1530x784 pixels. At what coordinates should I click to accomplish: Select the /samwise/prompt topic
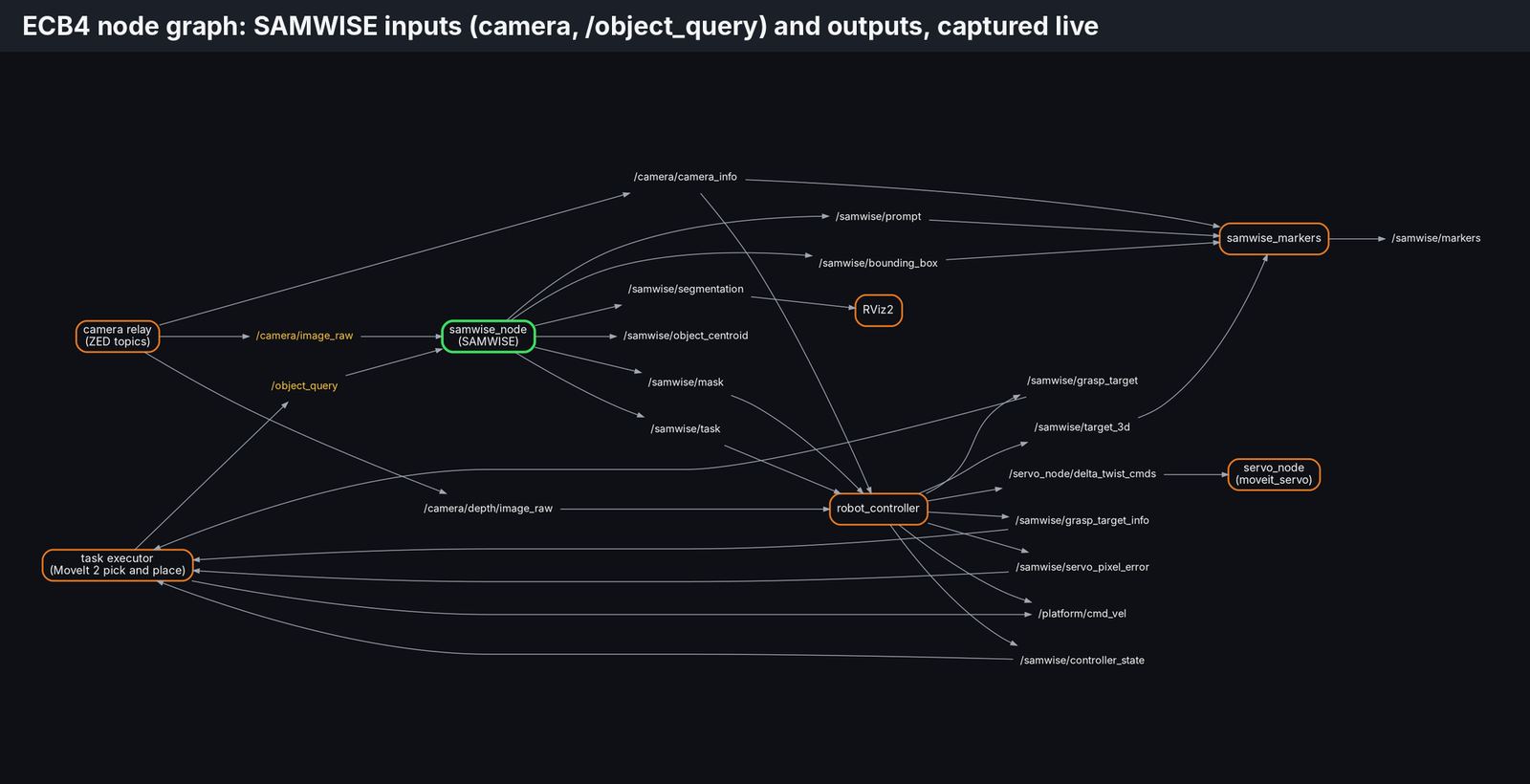tap(878, 217)
